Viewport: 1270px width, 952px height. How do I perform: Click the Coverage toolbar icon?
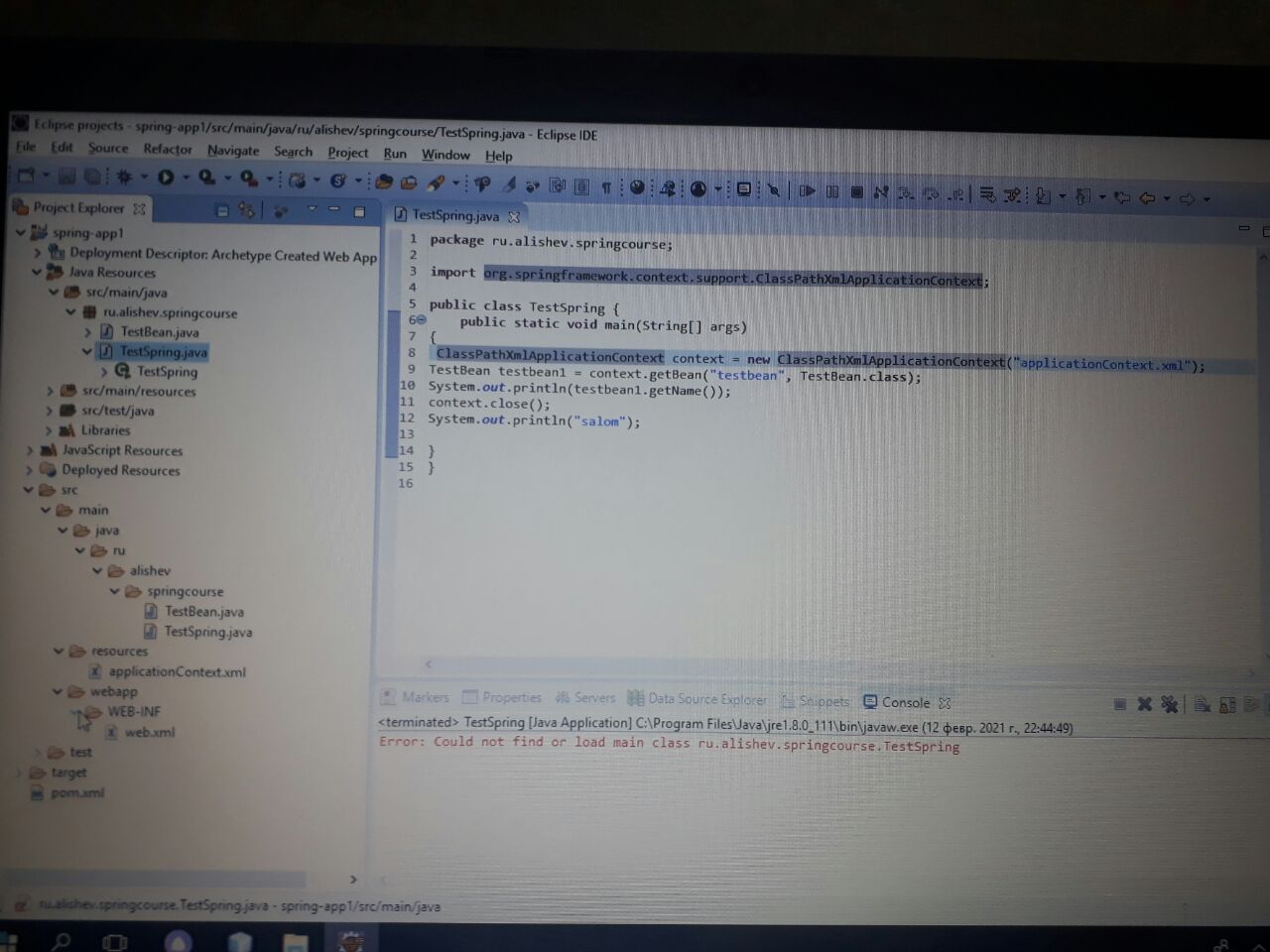[x=206, y=178]
